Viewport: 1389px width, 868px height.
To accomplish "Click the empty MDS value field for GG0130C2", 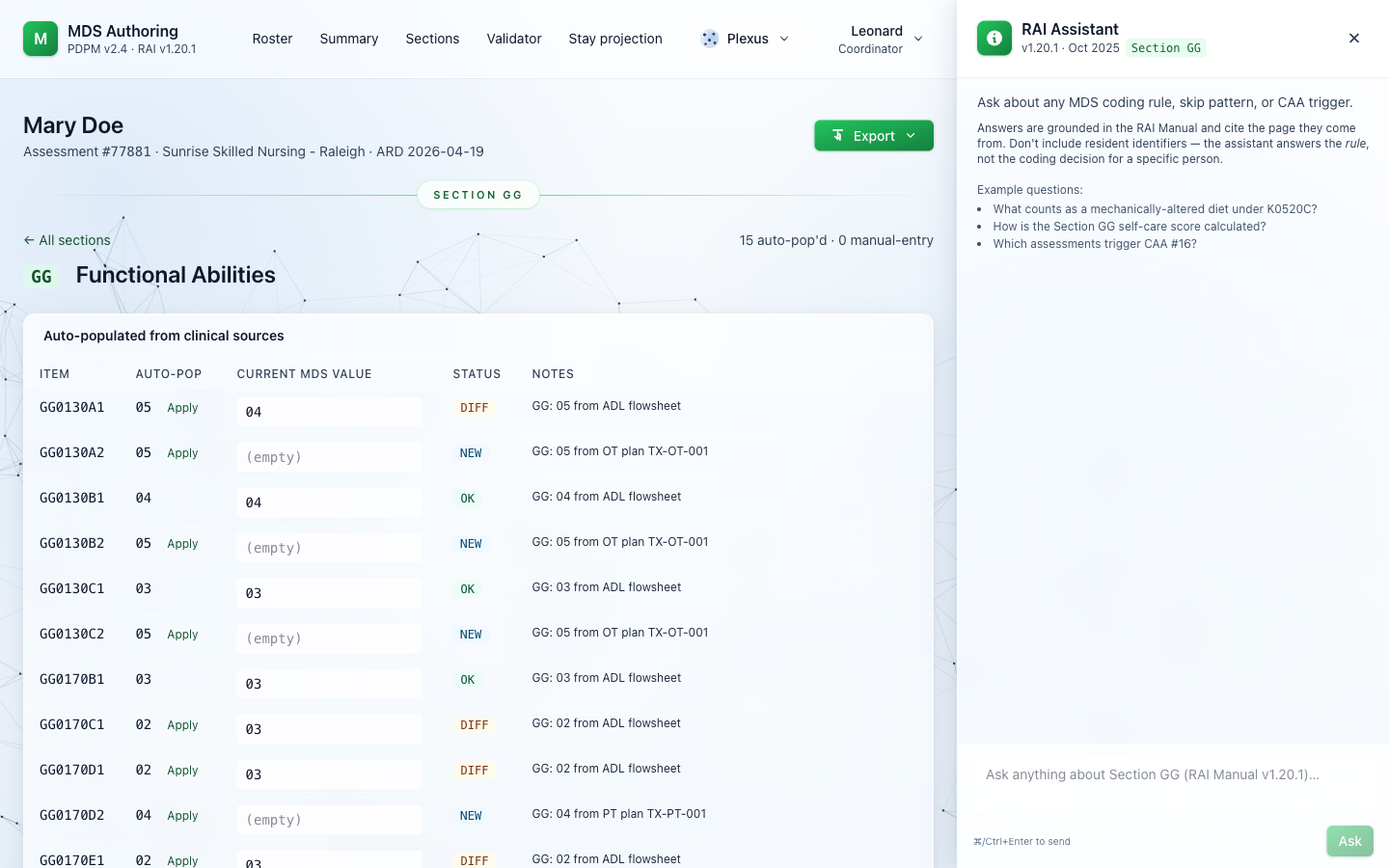I will (329, 638).
